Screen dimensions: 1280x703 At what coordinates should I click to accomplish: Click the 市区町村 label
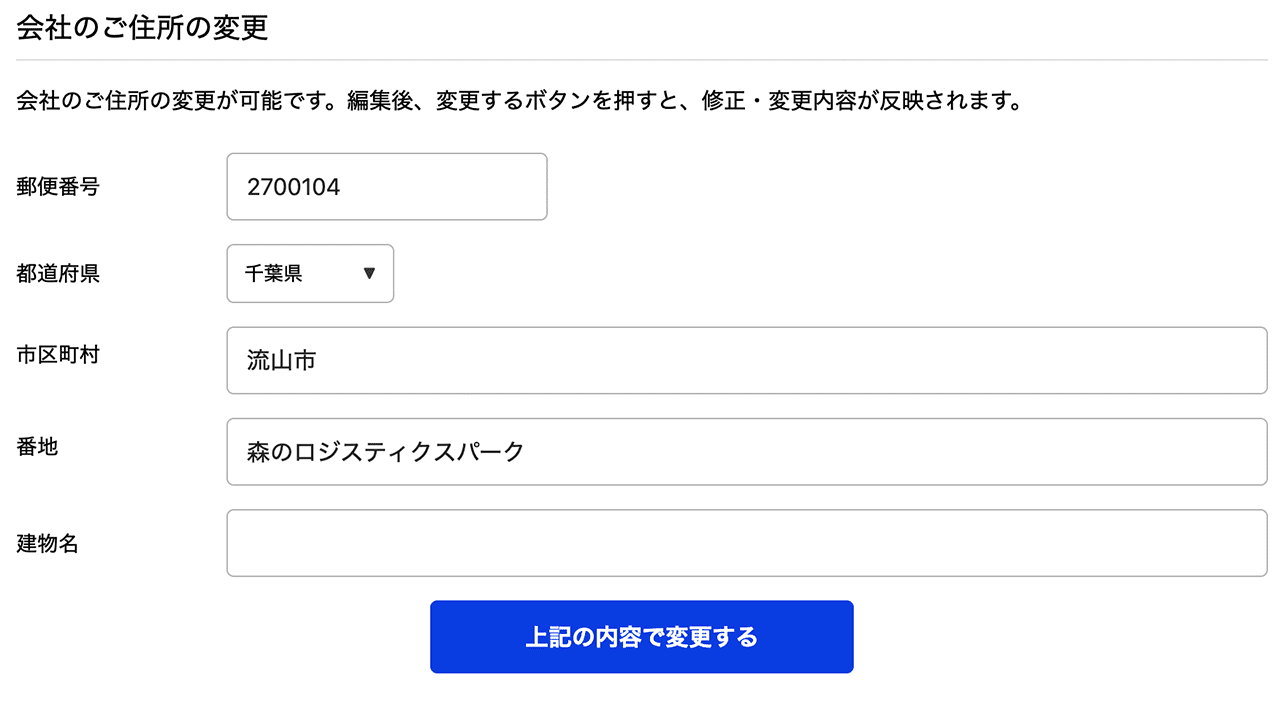(55, 354)
